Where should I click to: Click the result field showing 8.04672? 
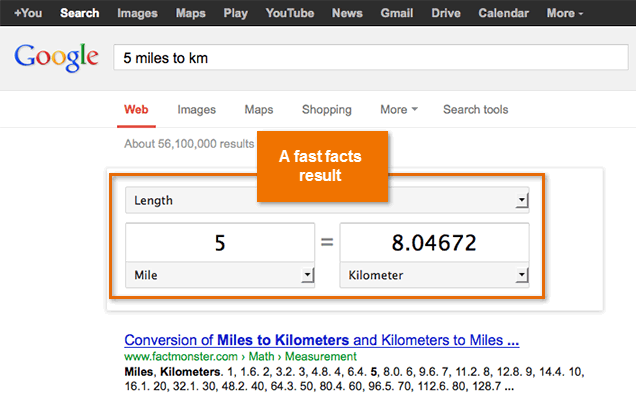point(434,242)
